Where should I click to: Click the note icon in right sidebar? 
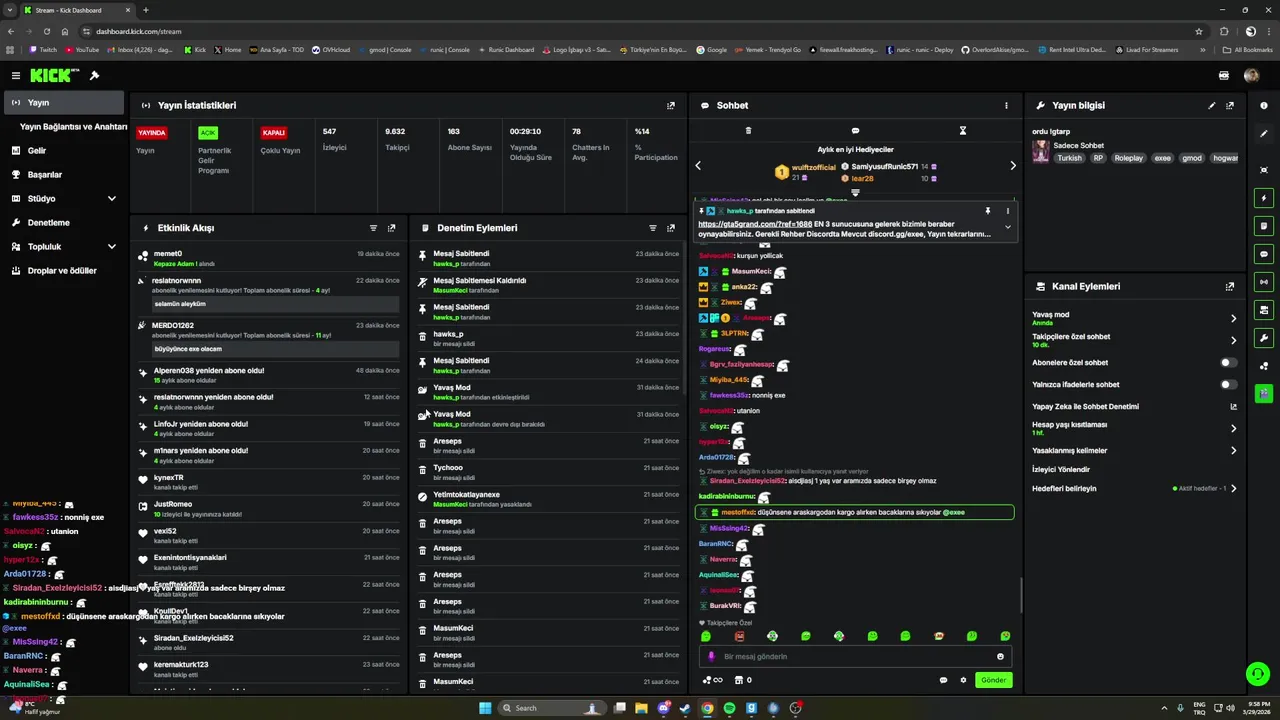tap(1264, 226)
